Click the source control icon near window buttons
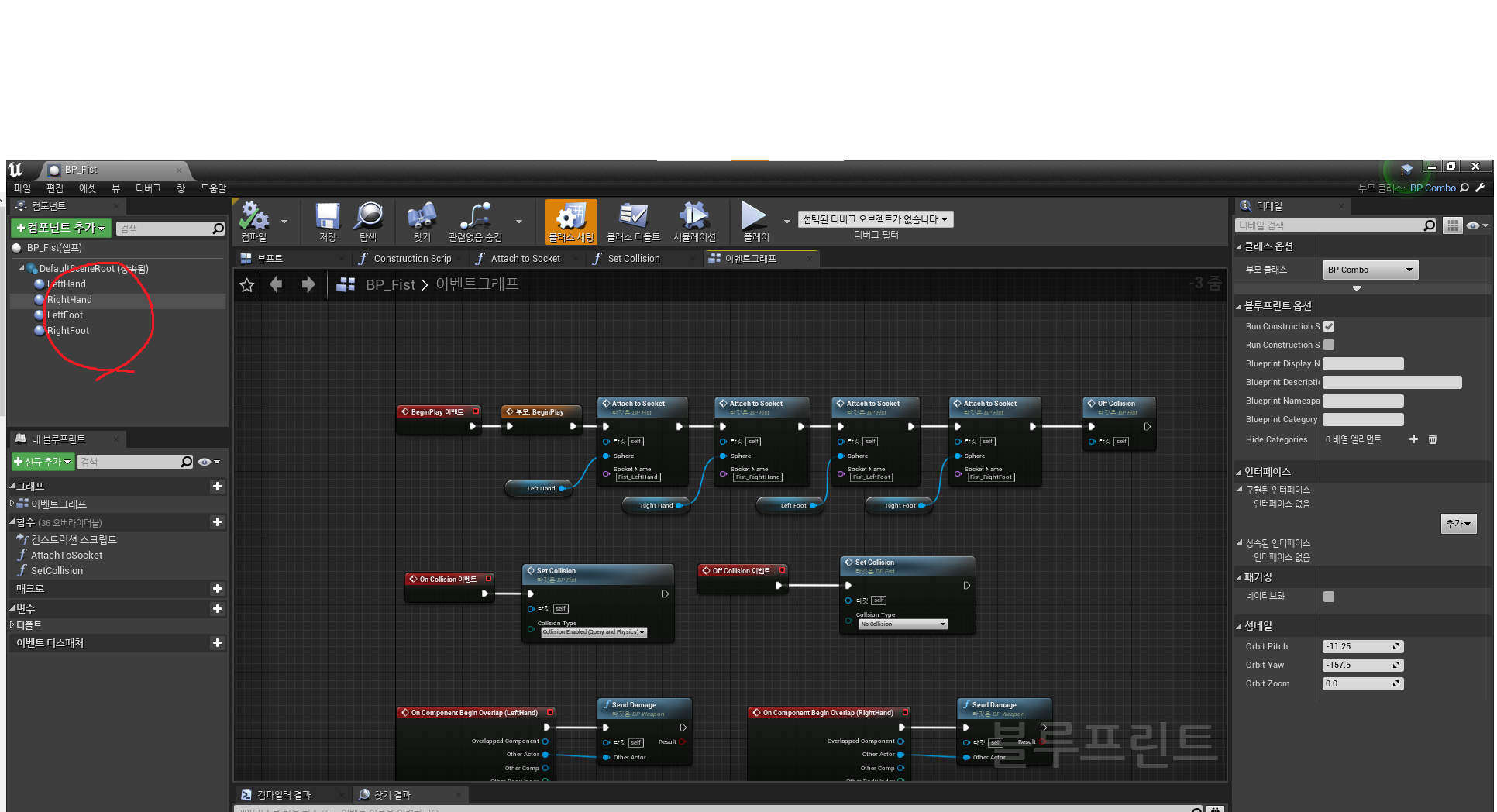Viewport: 1497px width, 812px height. (x=1406, y=169)
